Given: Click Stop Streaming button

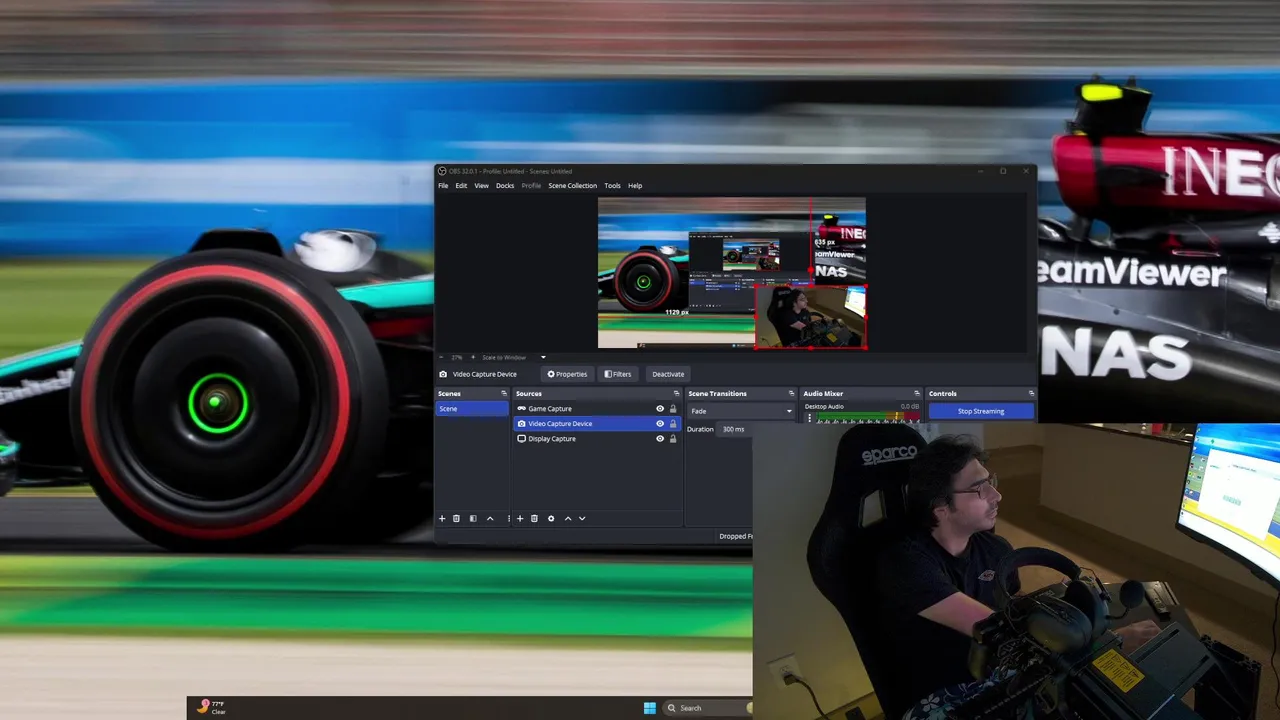Looking at the screenshot, I should coord(981,411).
